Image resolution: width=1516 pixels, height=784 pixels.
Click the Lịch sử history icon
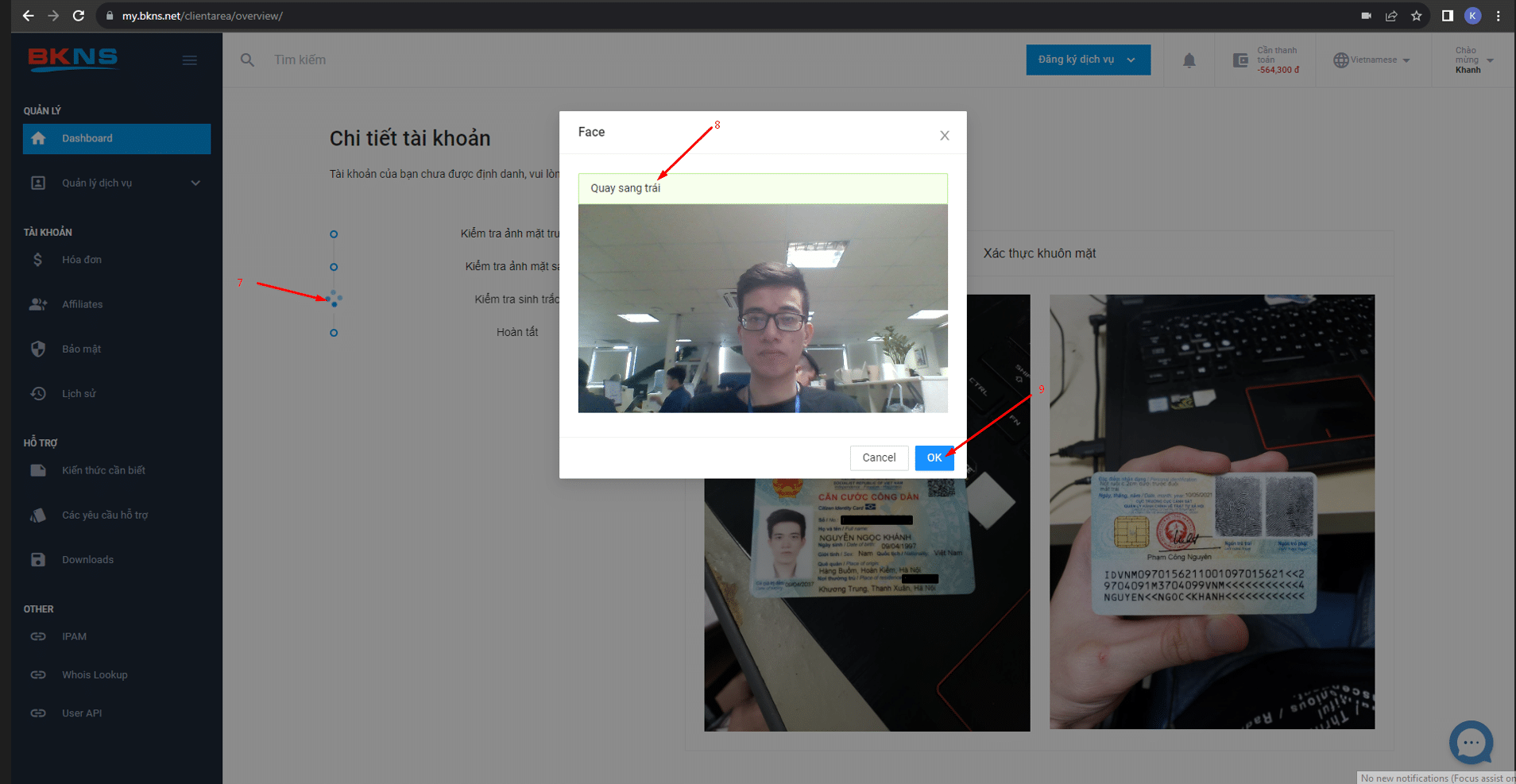coord(38,393)
